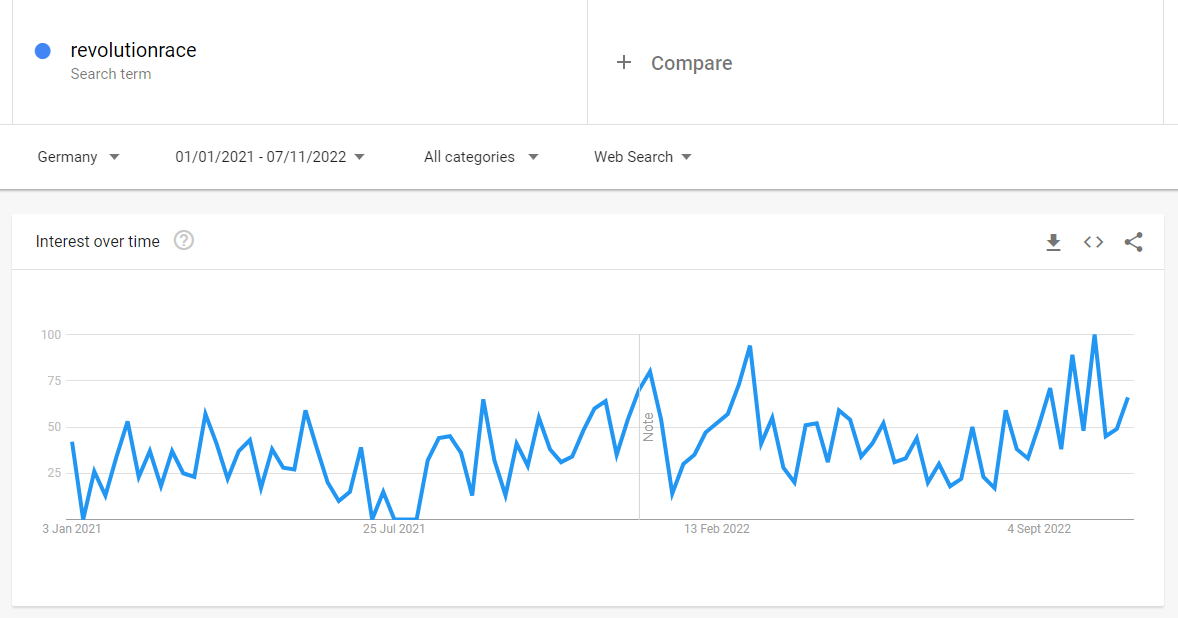Click the 4 Sept 2022 axis label

click(1039, 529)
